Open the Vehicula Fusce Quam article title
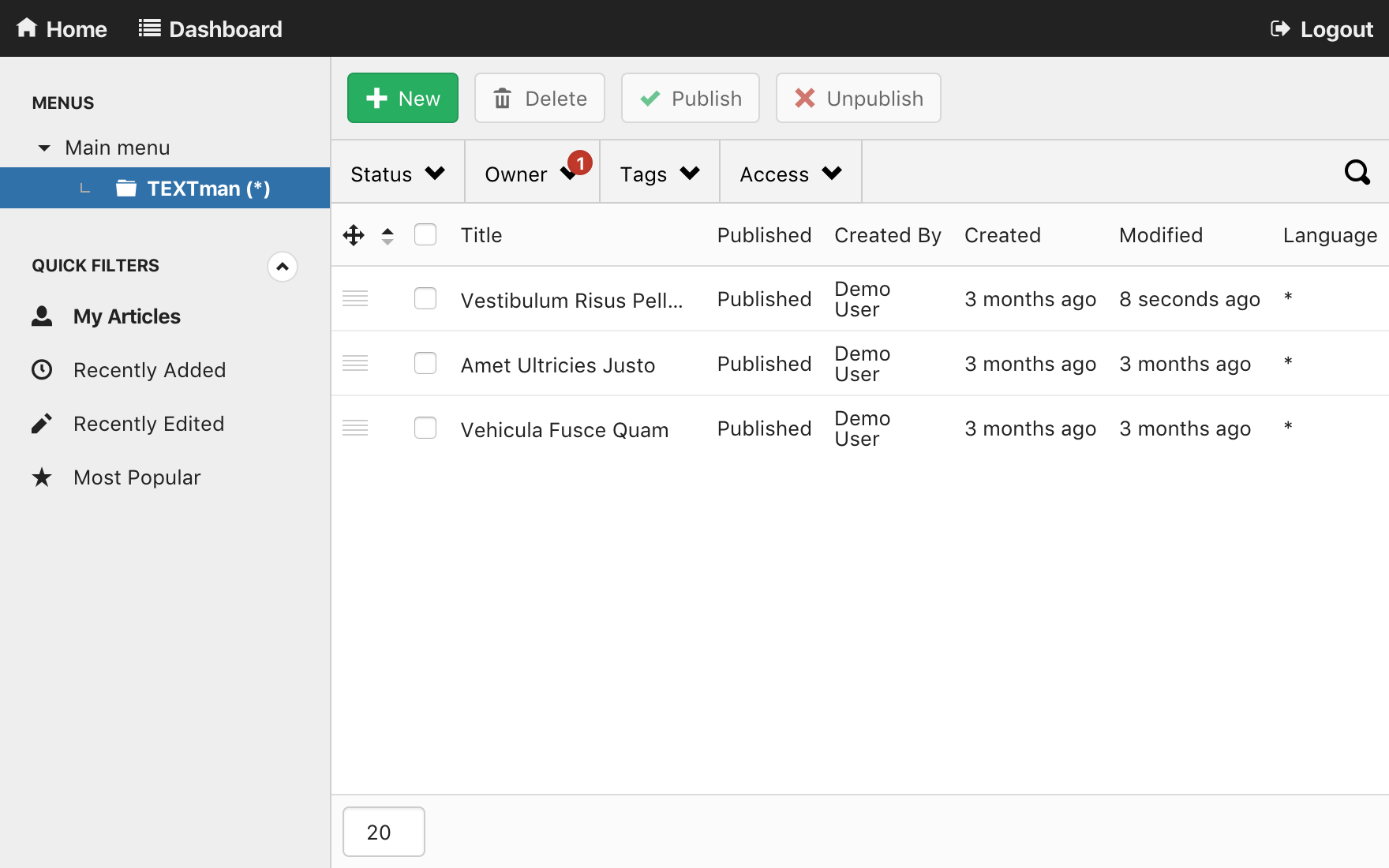The image size is (1389, 868). point(564,430)
